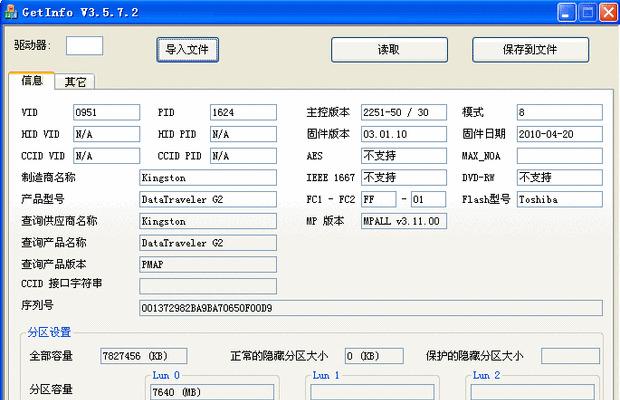This screenshot has height=400, width=620.
Task: Click the CCID VID field
Action: pyautogui.click(x=107, y=156)
